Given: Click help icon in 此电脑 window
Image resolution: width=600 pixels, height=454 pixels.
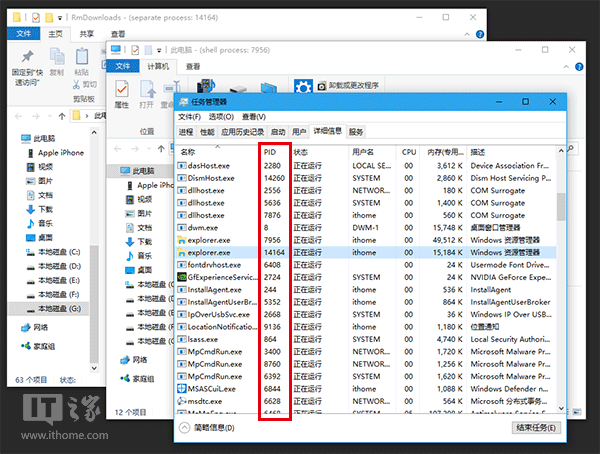Looking at the screenshot, I should click(x=579, y=67).
